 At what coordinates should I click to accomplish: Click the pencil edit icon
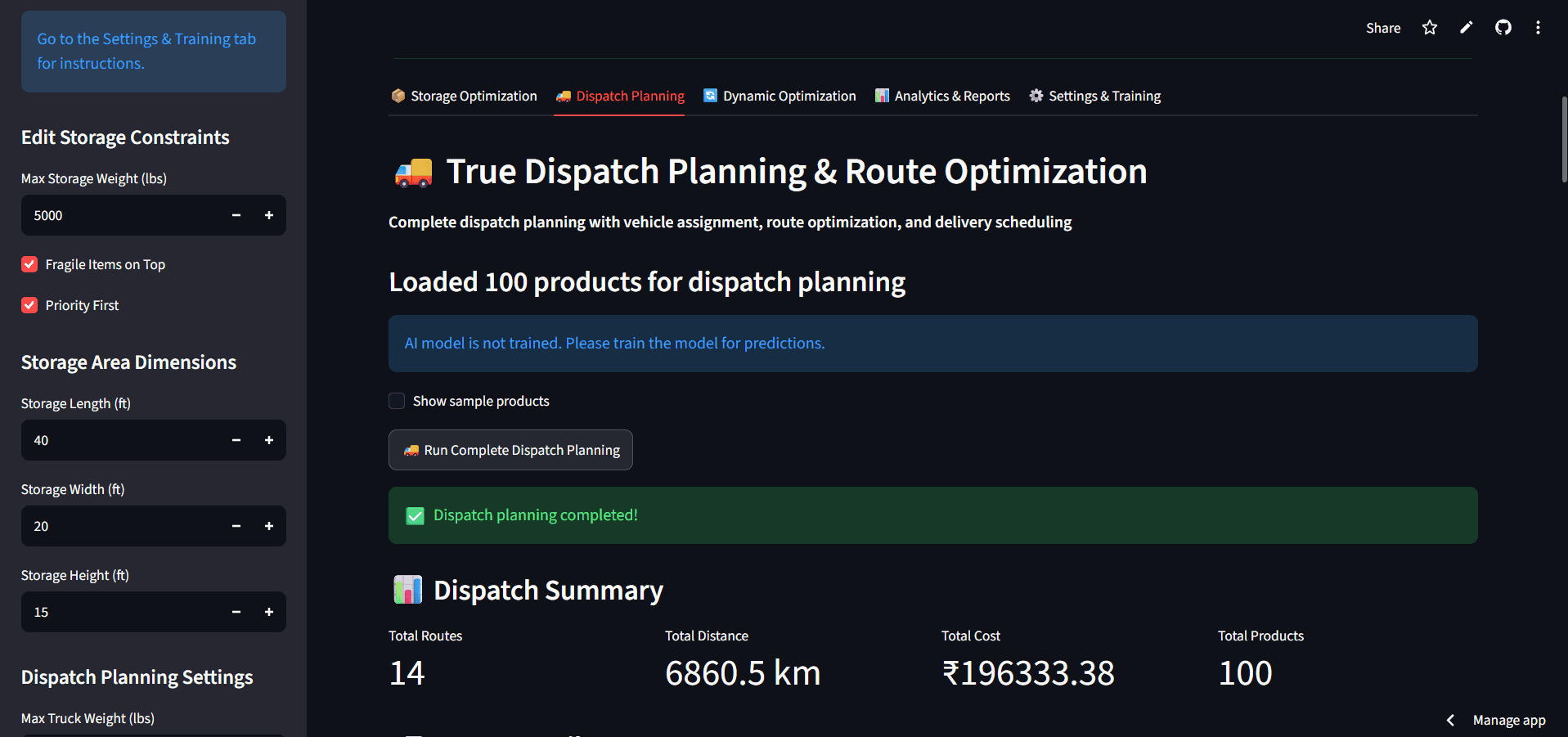pyautogui.click(x=1467, y=28)
